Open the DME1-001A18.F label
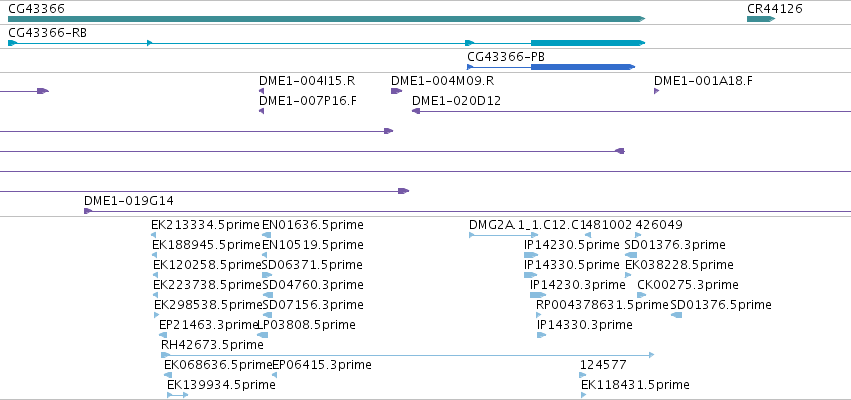 pyautogui.click(x=703, y=81)
